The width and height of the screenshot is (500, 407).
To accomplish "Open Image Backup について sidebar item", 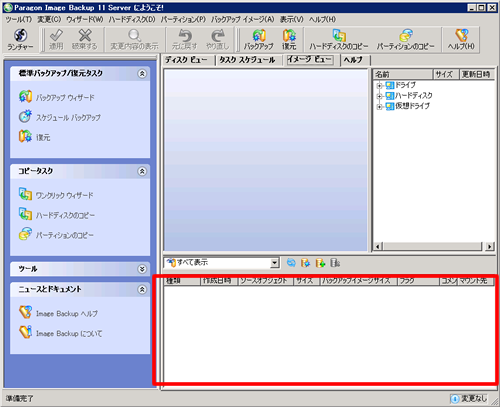I will tap(60, 333).
